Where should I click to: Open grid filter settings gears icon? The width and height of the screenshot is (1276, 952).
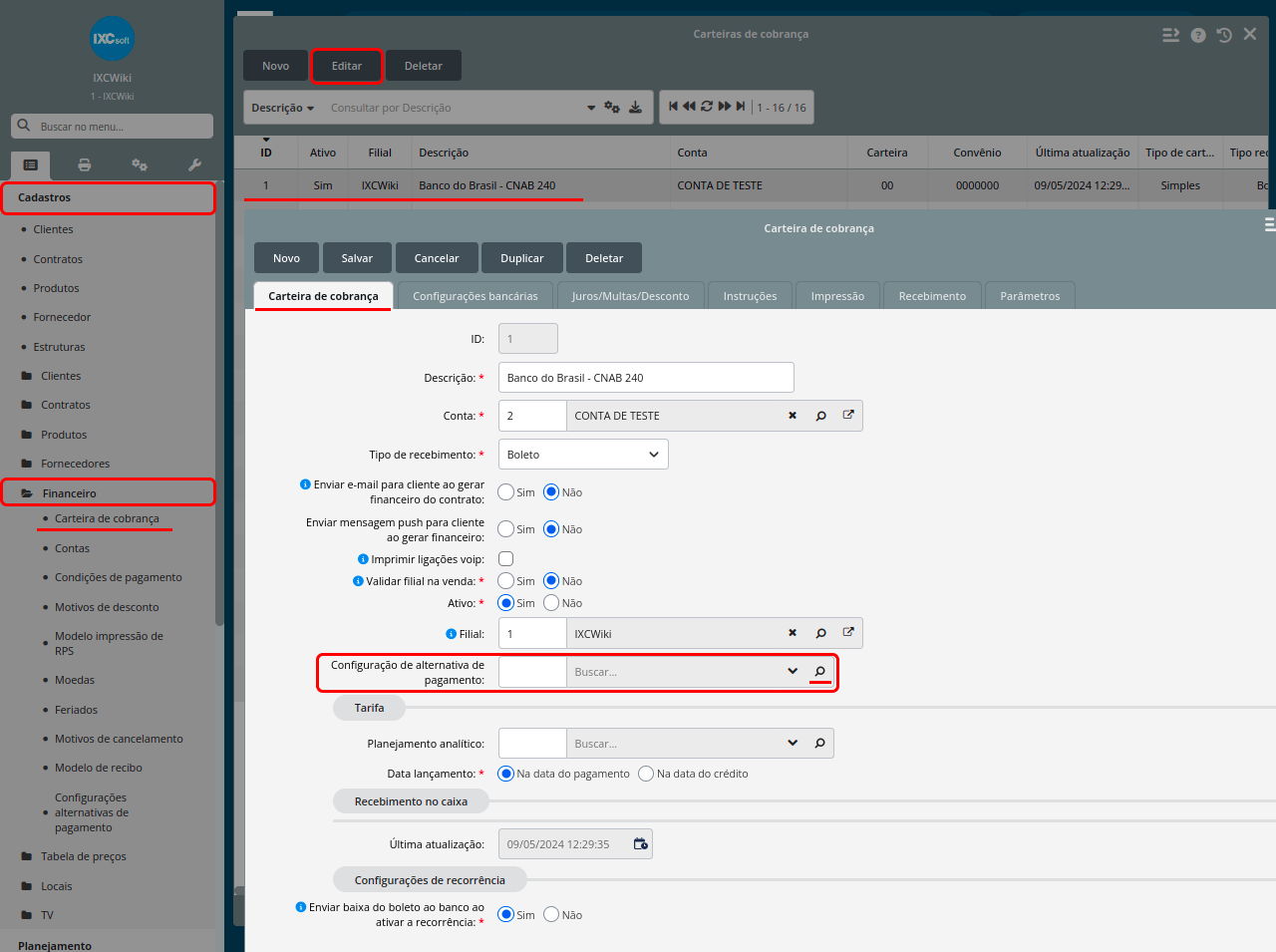[612, 108]
